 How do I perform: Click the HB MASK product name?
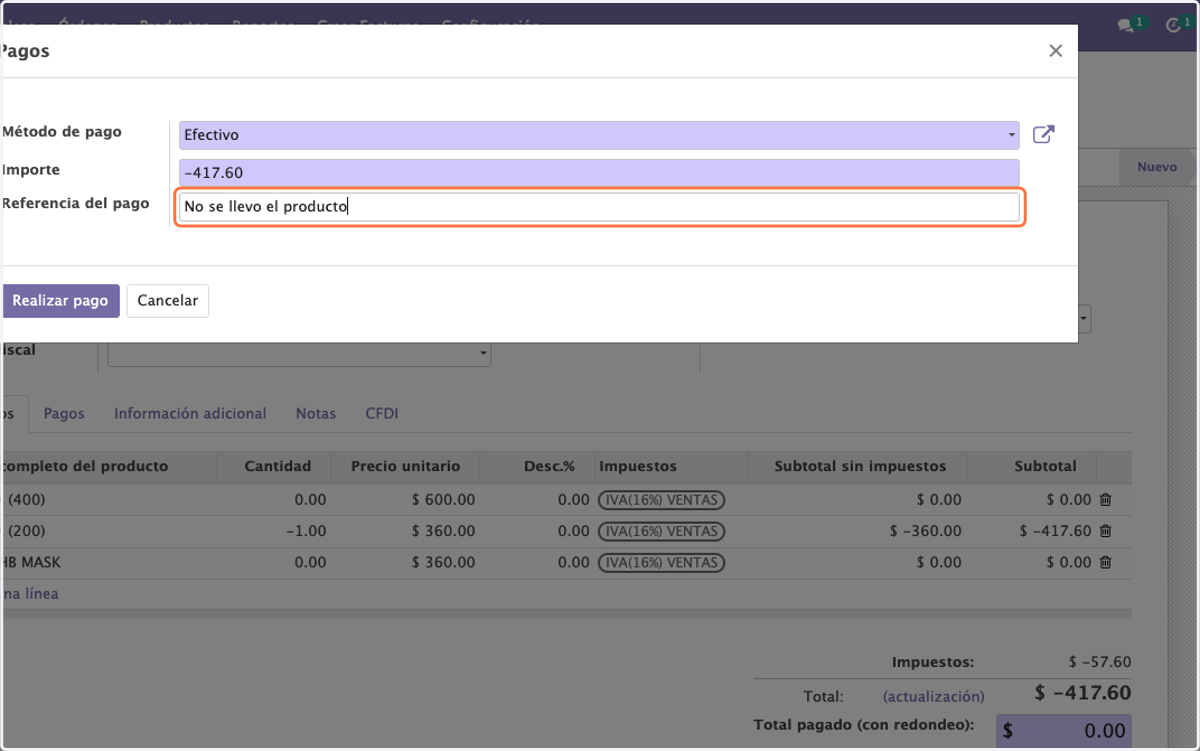(x=30, y=563)
